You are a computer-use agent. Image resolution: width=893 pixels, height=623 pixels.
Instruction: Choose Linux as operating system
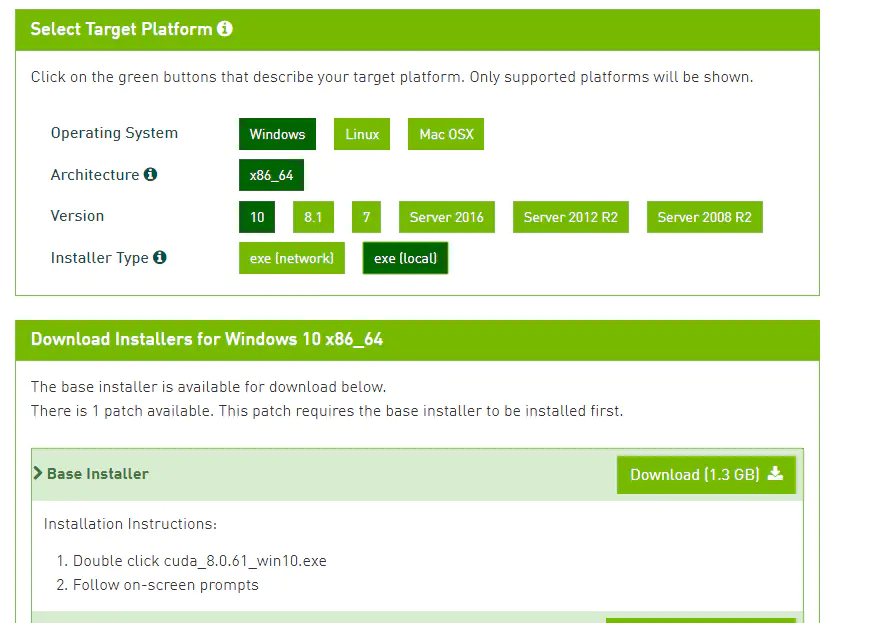362,134
